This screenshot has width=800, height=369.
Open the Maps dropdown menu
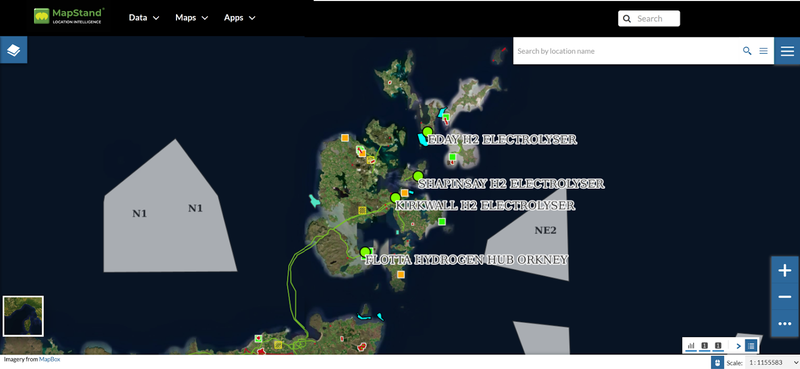coord(191,17)
